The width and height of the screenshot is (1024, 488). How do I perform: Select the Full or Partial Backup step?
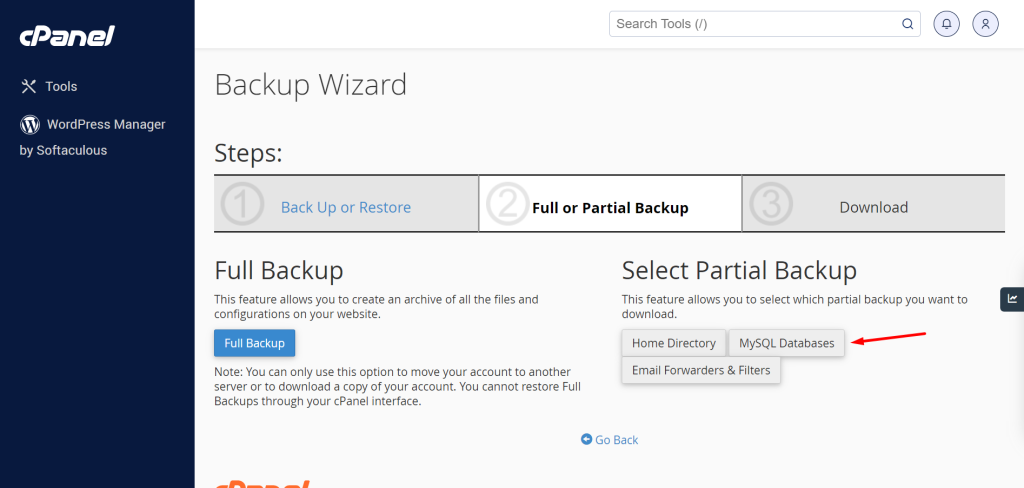[x=610, y=208]
